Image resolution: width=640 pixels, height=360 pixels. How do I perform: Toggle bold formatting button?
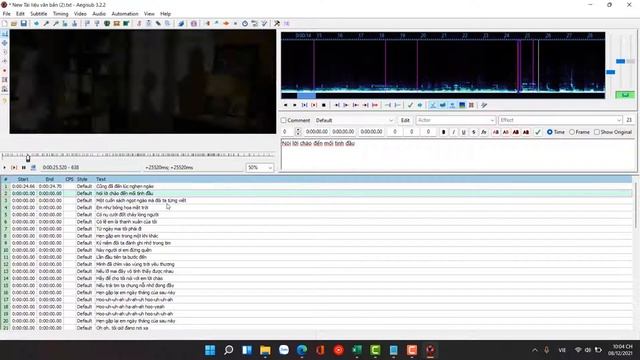444,132
